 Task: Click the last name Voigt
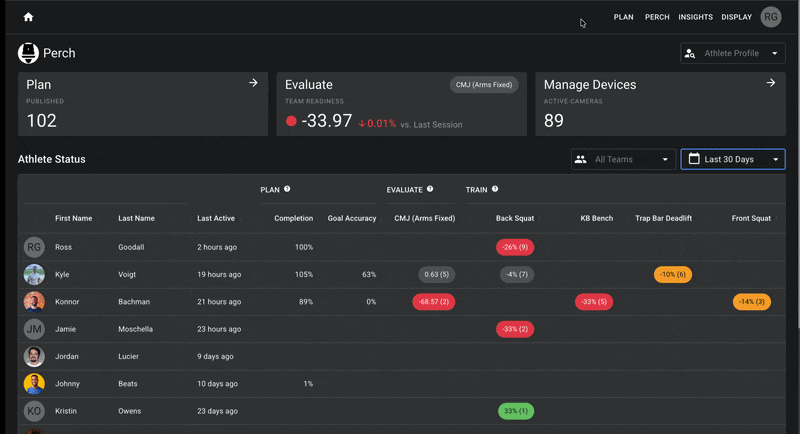coord(127,274)
